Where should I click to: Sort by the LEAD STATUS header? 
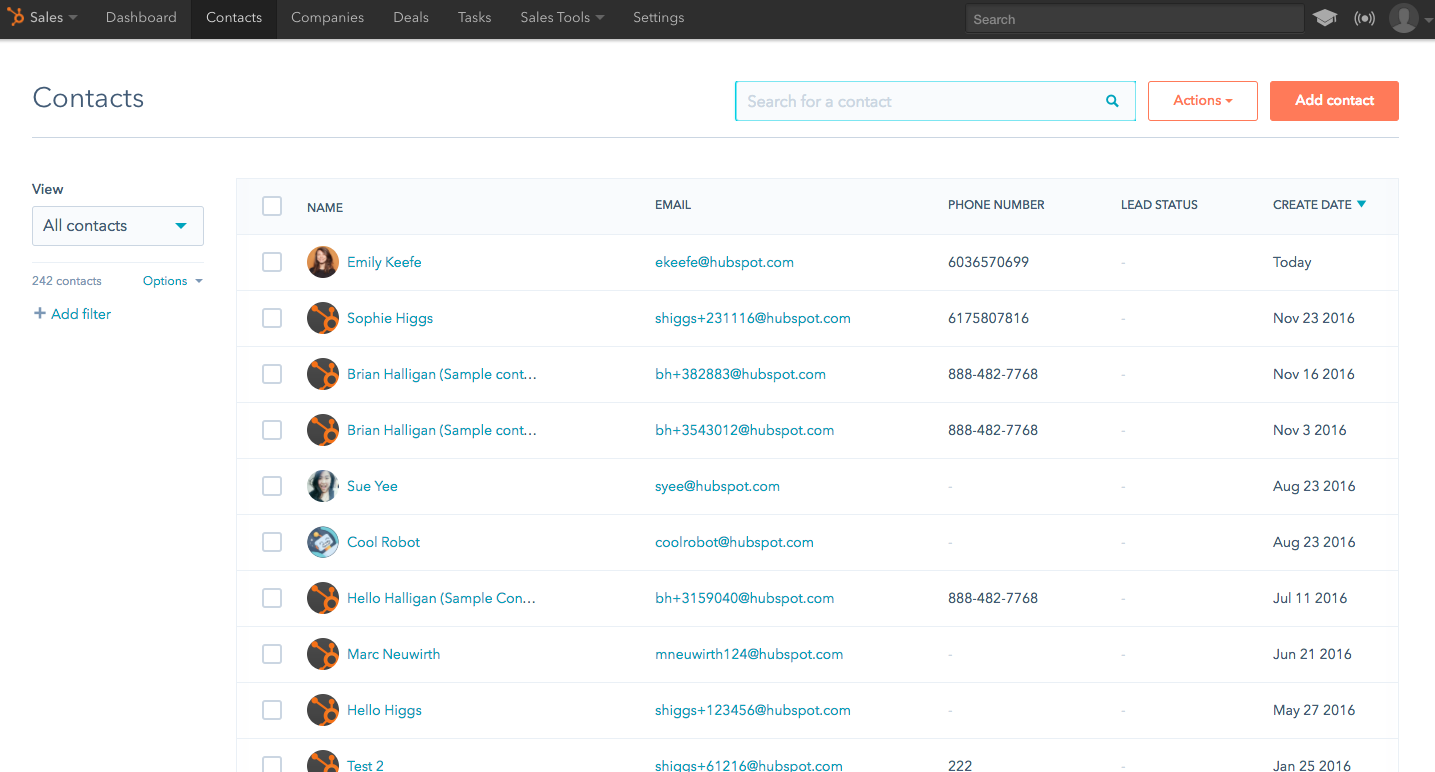(x=1159, y=205)
